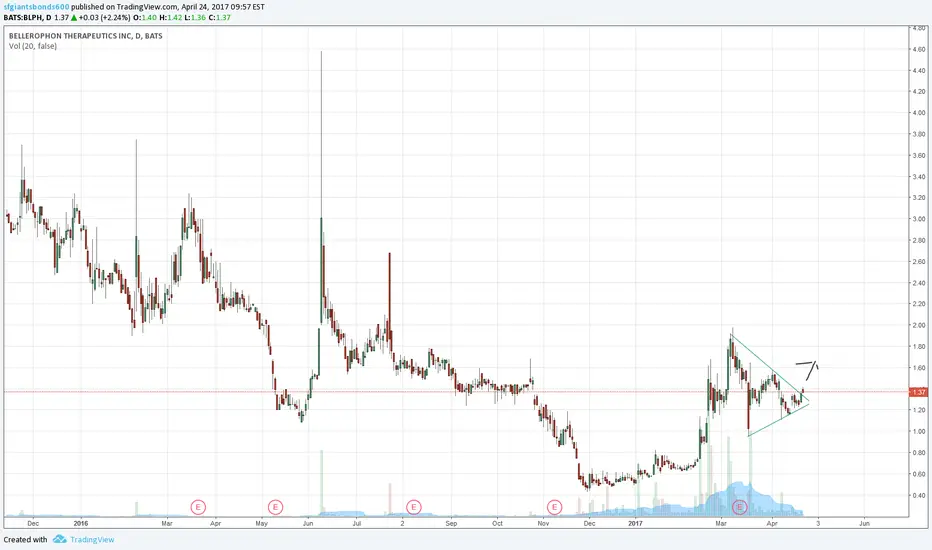Screen dimensions: 932x550
Task: Click the Vol (20, false) indicator label
Action: pyautogui.click(x=33, y=46)
